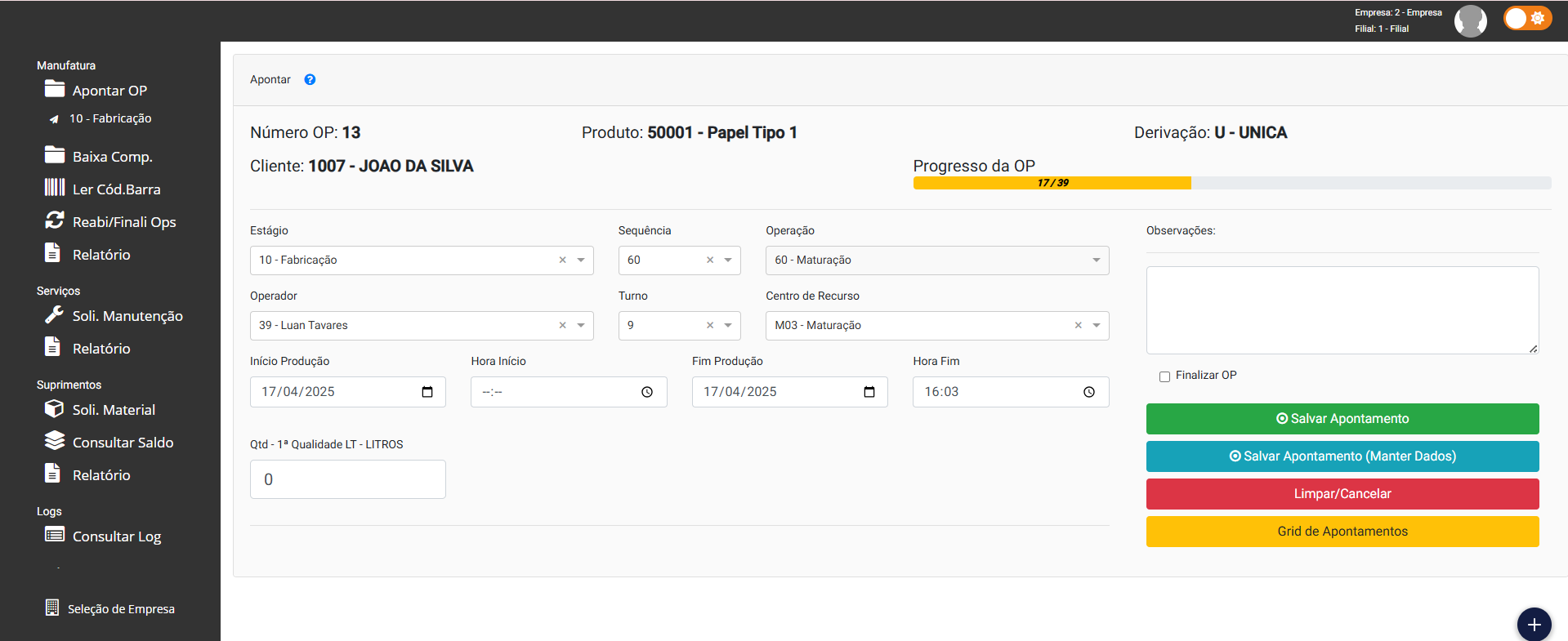Click the Progresso da OP progress bar

(x=1232, y=183)
